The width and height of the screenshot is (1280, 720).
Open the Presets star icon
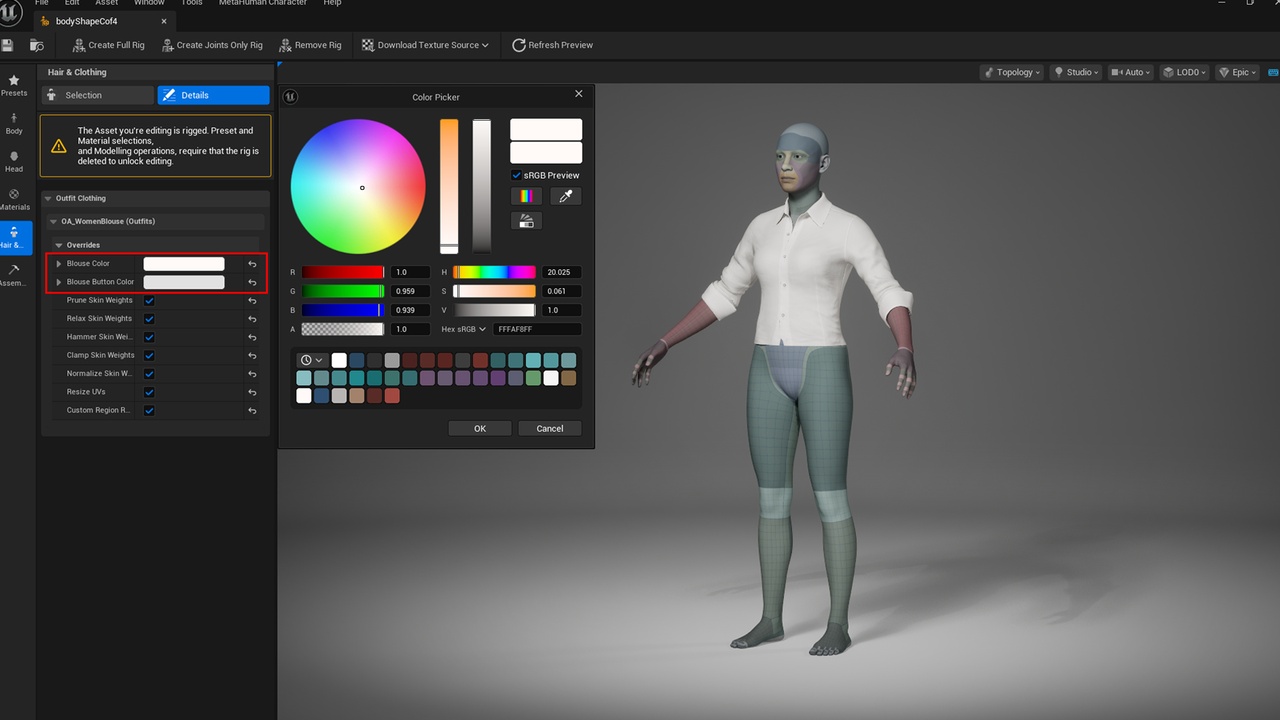[x=14, y=85]
